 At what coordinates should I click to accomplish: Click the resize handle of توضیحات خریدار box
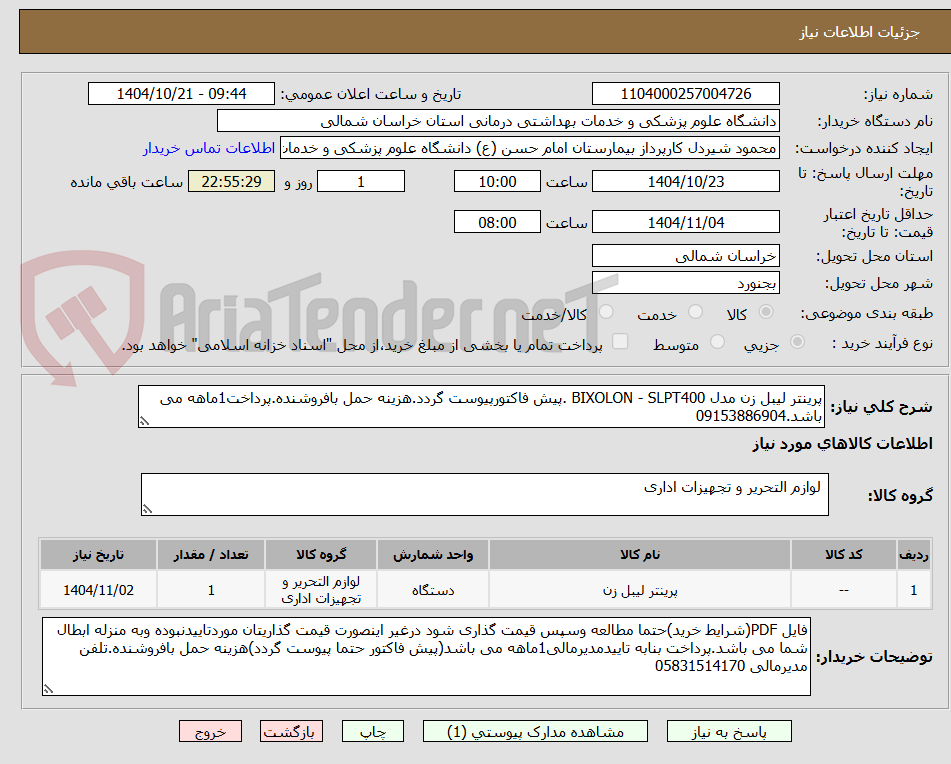[x=48, y=689]
